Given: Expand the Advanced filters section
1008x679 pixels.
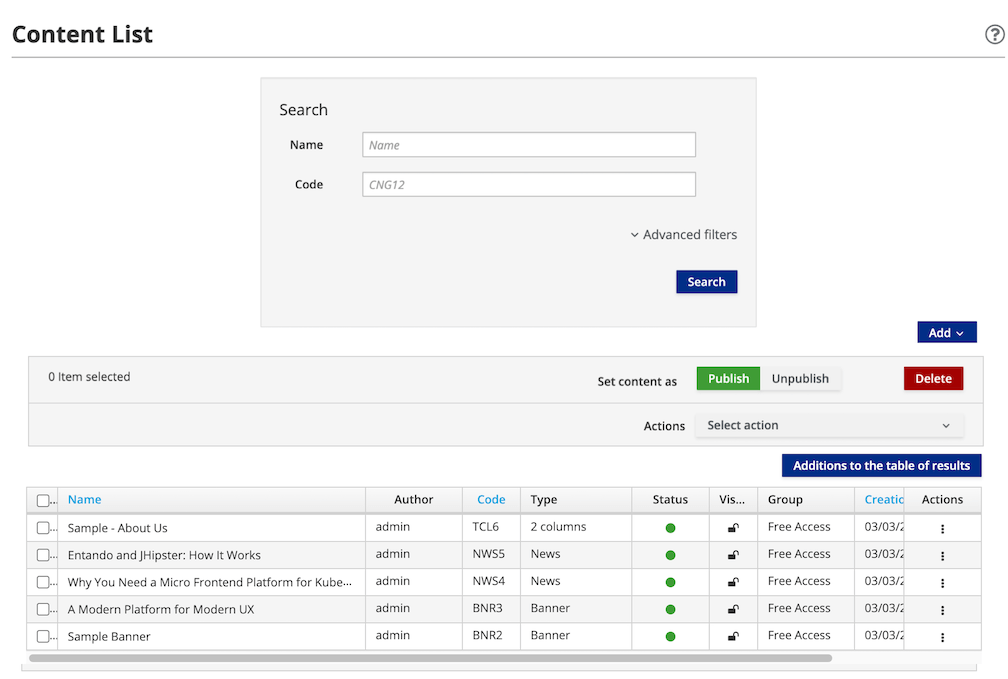Looking at the screenshot, I should pos(684,235).
